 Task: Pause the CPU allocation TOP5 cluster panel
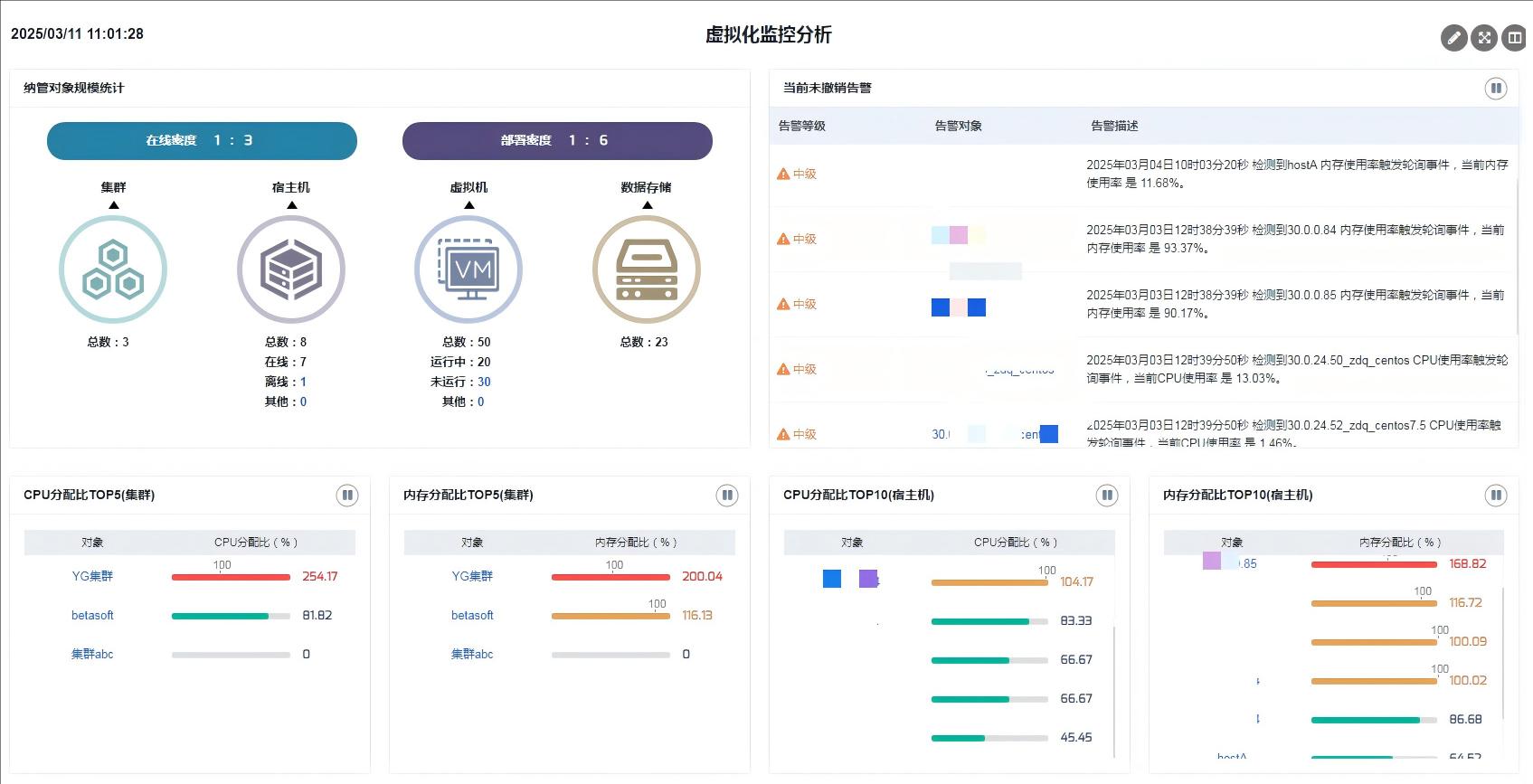pyautogui.click(x=347, y=496)
